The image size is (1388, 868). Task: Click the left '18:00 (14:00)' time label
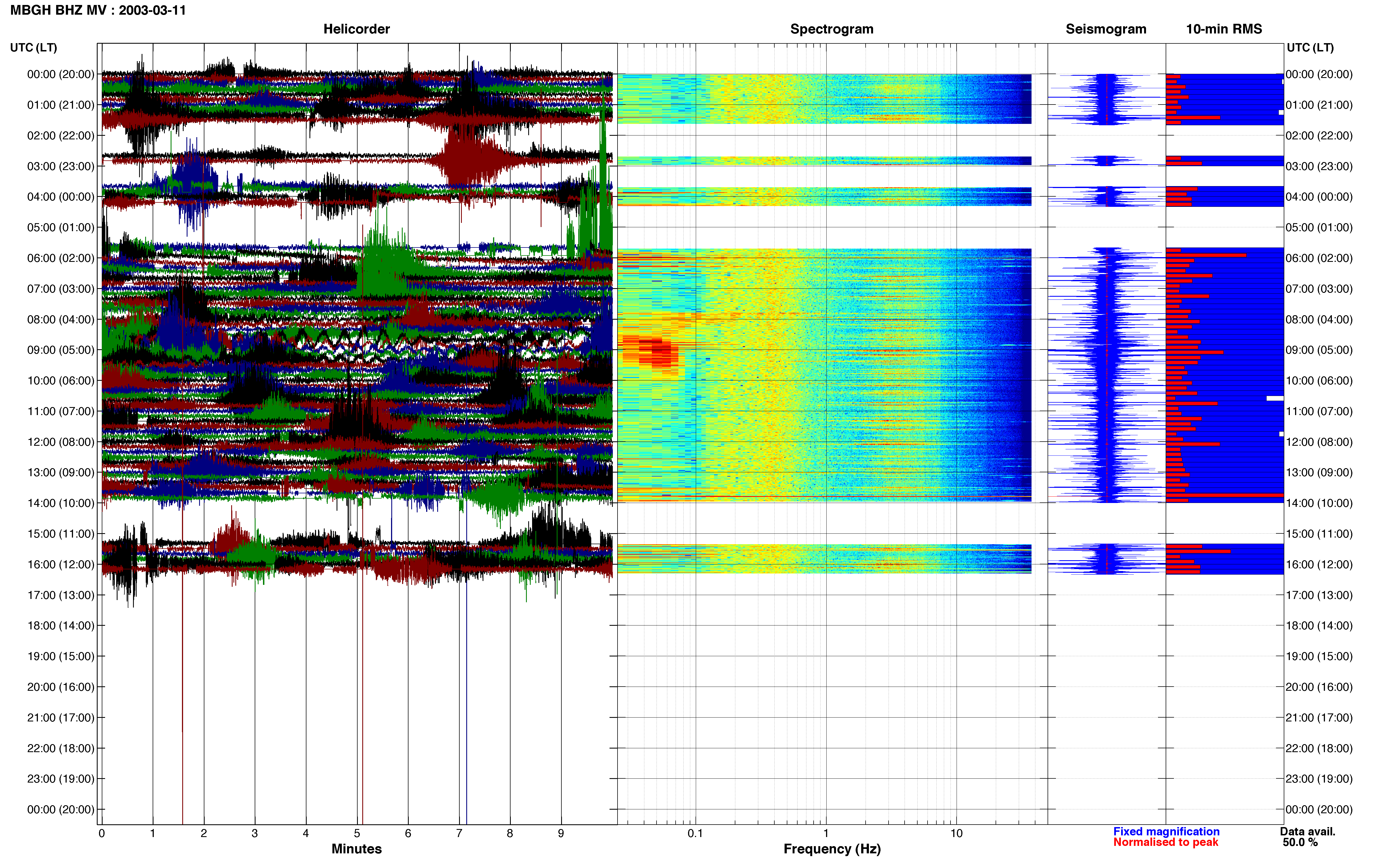pyautogui.click(x=61, y=625)
